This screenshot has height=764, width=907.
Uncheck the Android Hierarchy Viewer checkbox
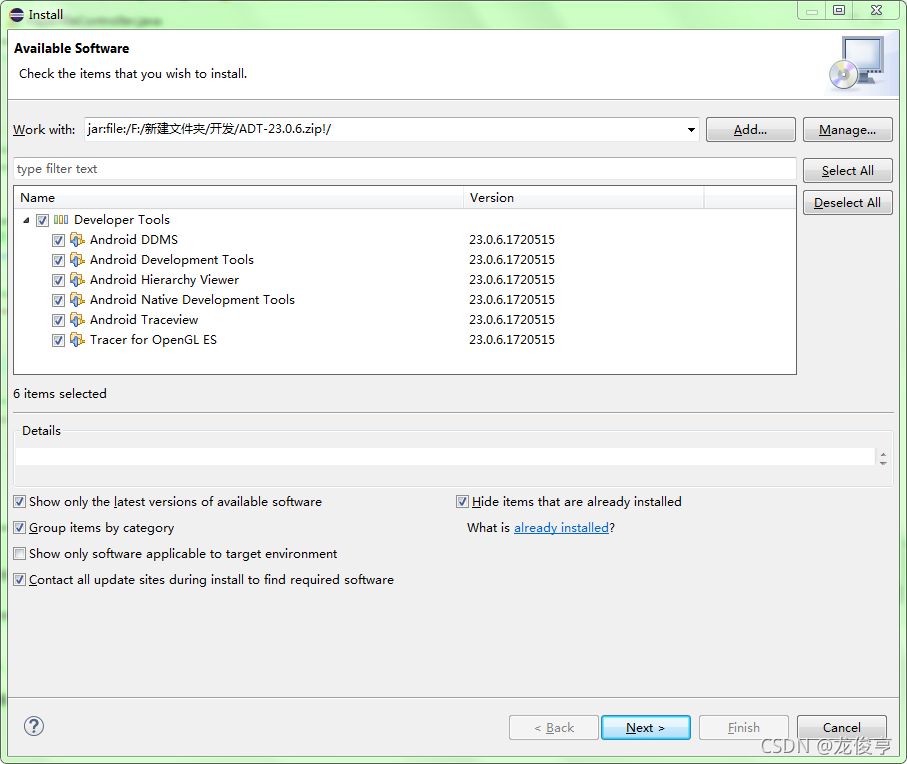pyautogui.click(x=58, y=280)
